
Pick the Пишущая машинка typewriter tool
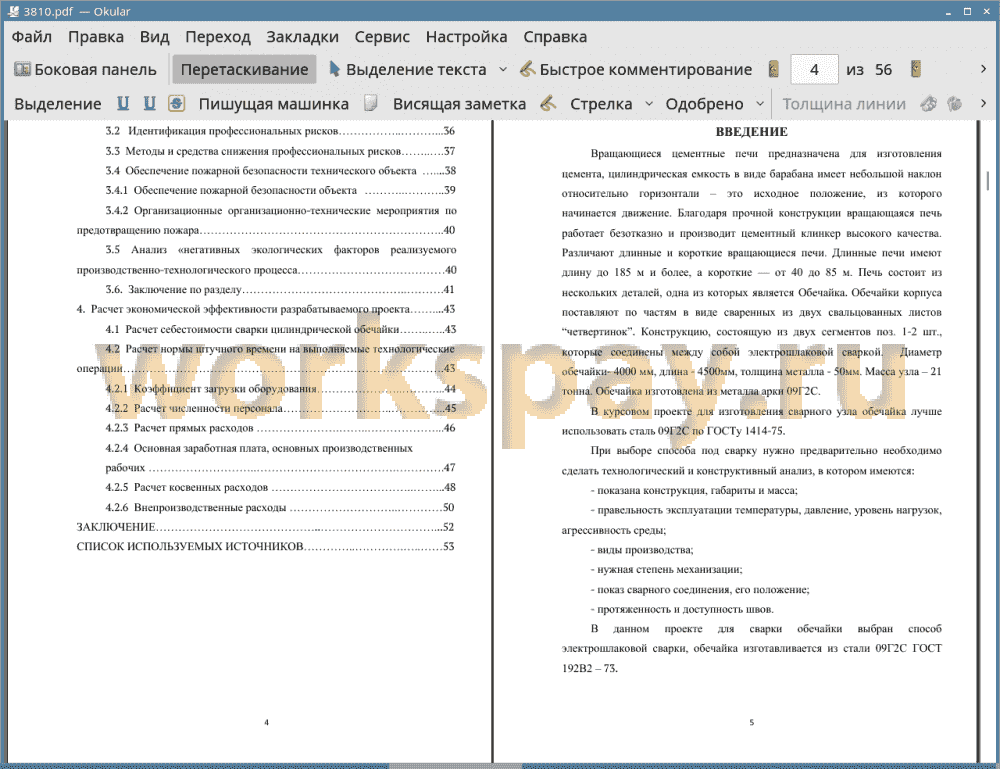click(274, 104)
